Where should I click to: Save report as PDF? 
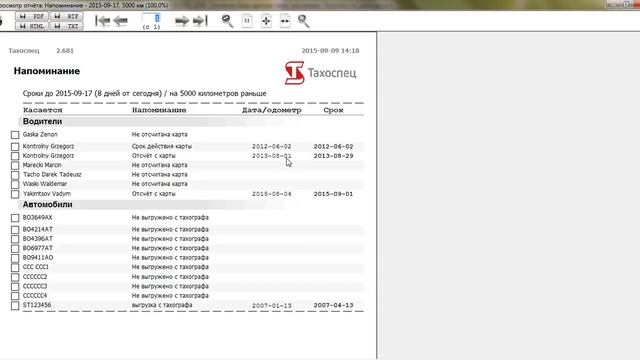[32, 16]
